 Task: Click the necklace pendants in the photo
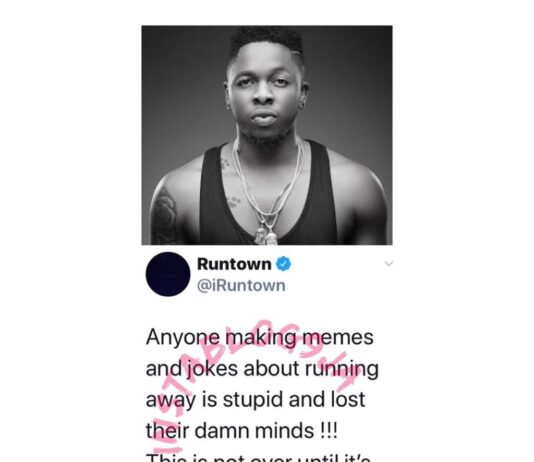click(266, 236)
